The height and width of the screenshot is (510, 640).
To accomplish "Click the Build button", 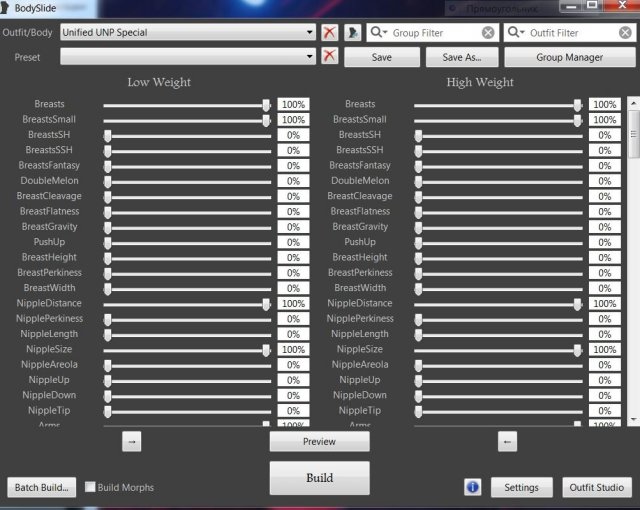I will pyautogui.click(x=319, y=478).
